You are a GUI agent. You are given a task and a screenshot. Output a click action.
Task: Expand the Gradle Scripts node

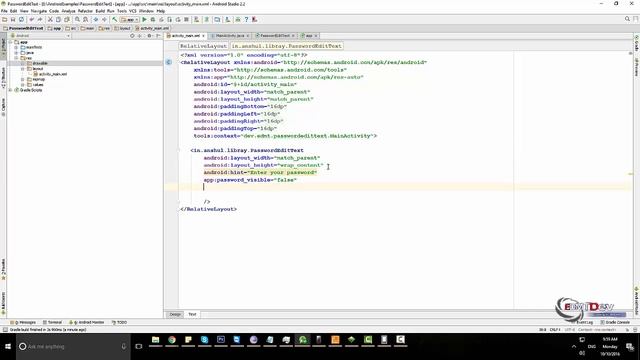[11, 90]
